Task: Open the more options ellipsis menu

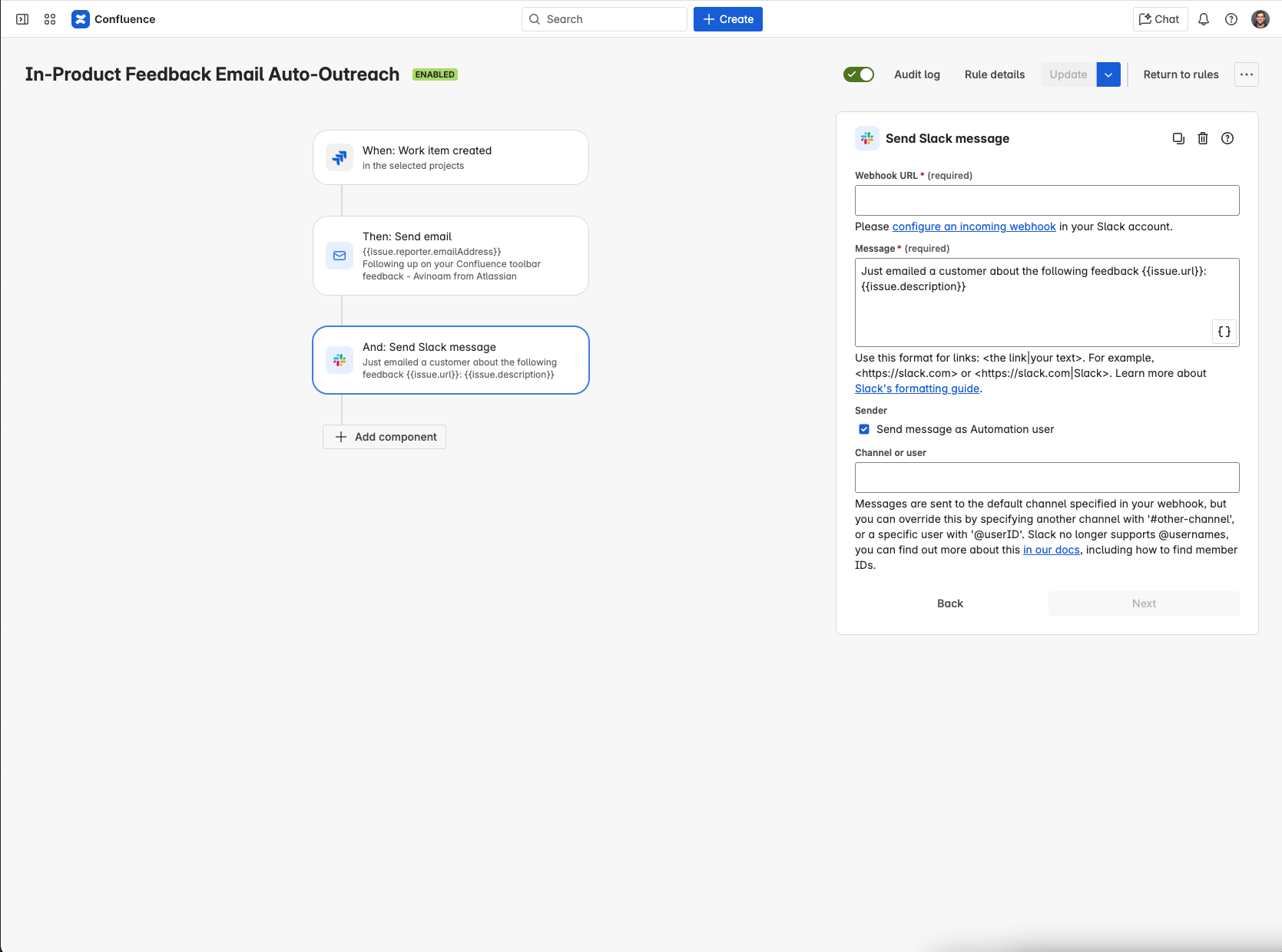Action: [1246, 74]
